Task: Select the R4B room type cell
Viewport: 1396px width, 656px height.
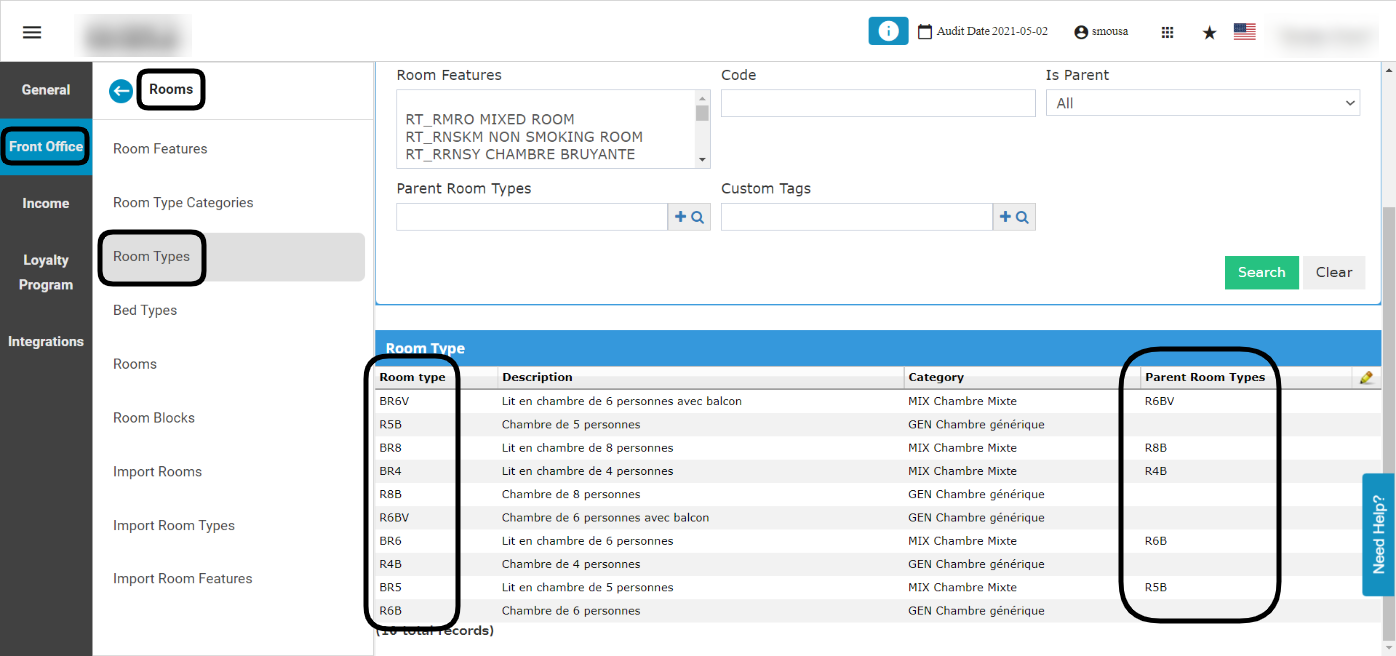Action: click(x=390, y=564)
